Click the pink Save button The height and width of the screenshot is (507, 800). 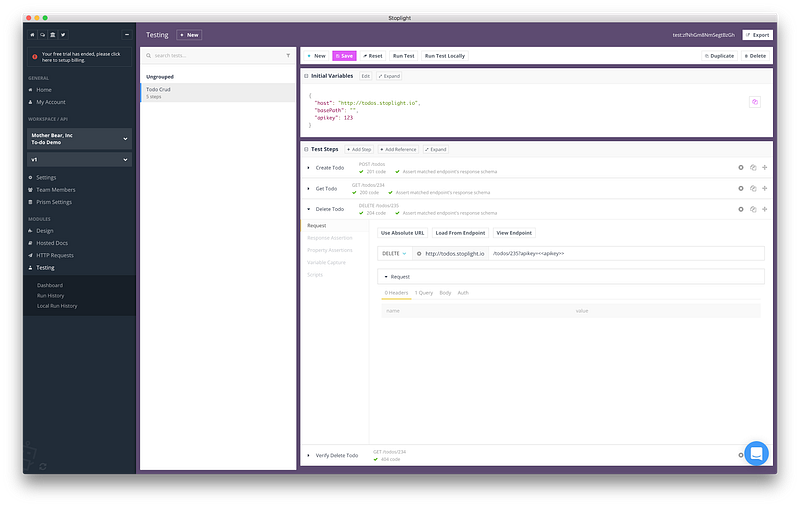[344, 56]
